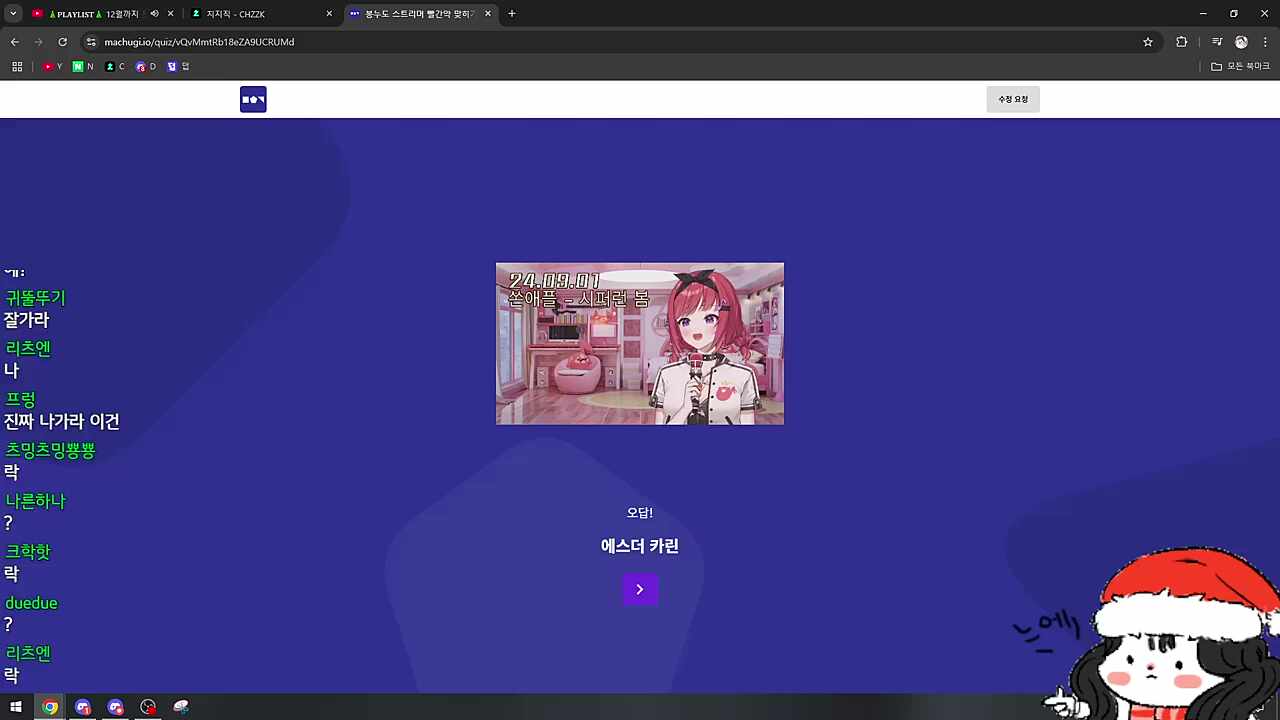Click the 수정 요청 button
The height and width of the screenshot is (720, 1280).
[1013, 99]
